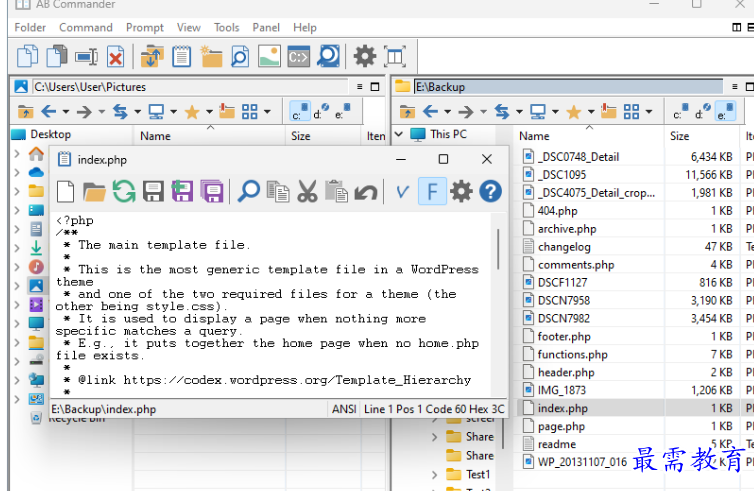Click the Help menu
Viewport: 754px width, 491px height.
[x=305, y=27]
